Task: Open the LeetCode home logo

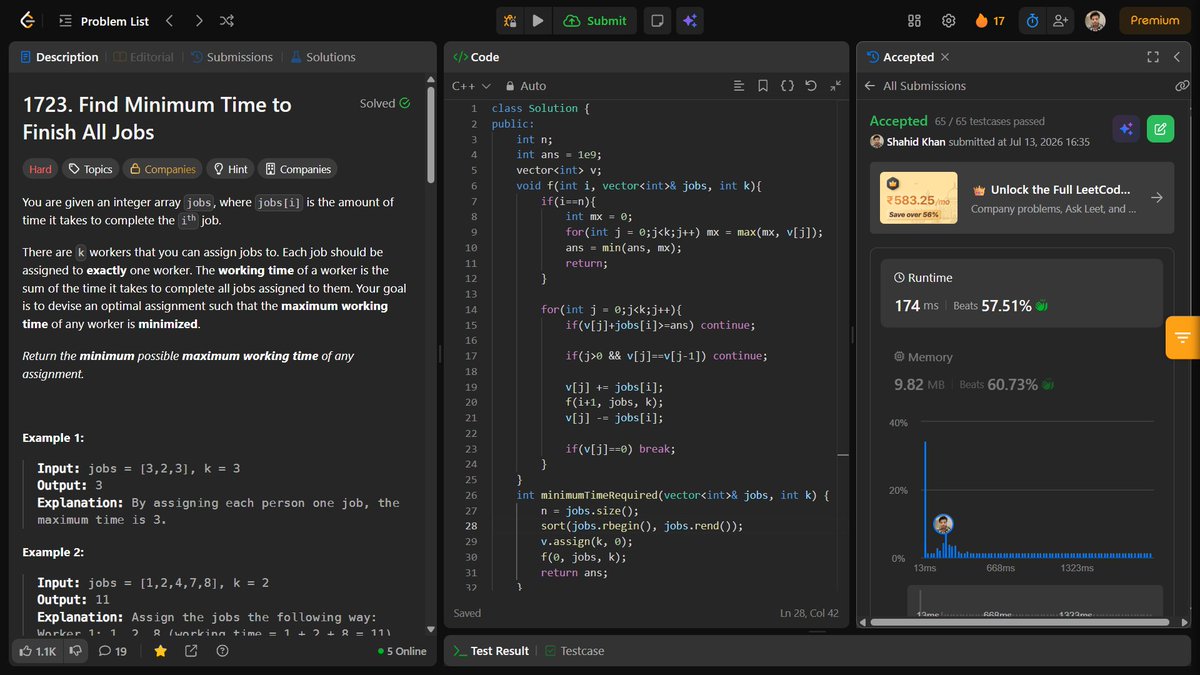Action: pos(27,20)
